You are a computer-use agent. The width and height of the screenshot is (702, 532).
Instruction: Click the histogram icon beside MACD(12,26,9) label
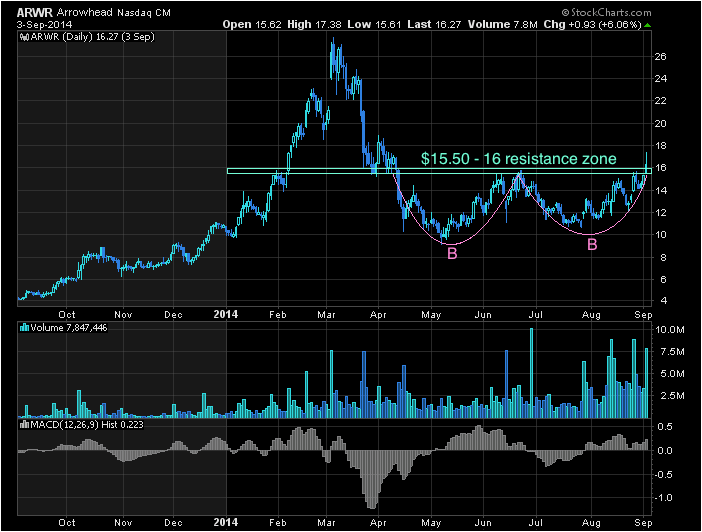point(25,424)
